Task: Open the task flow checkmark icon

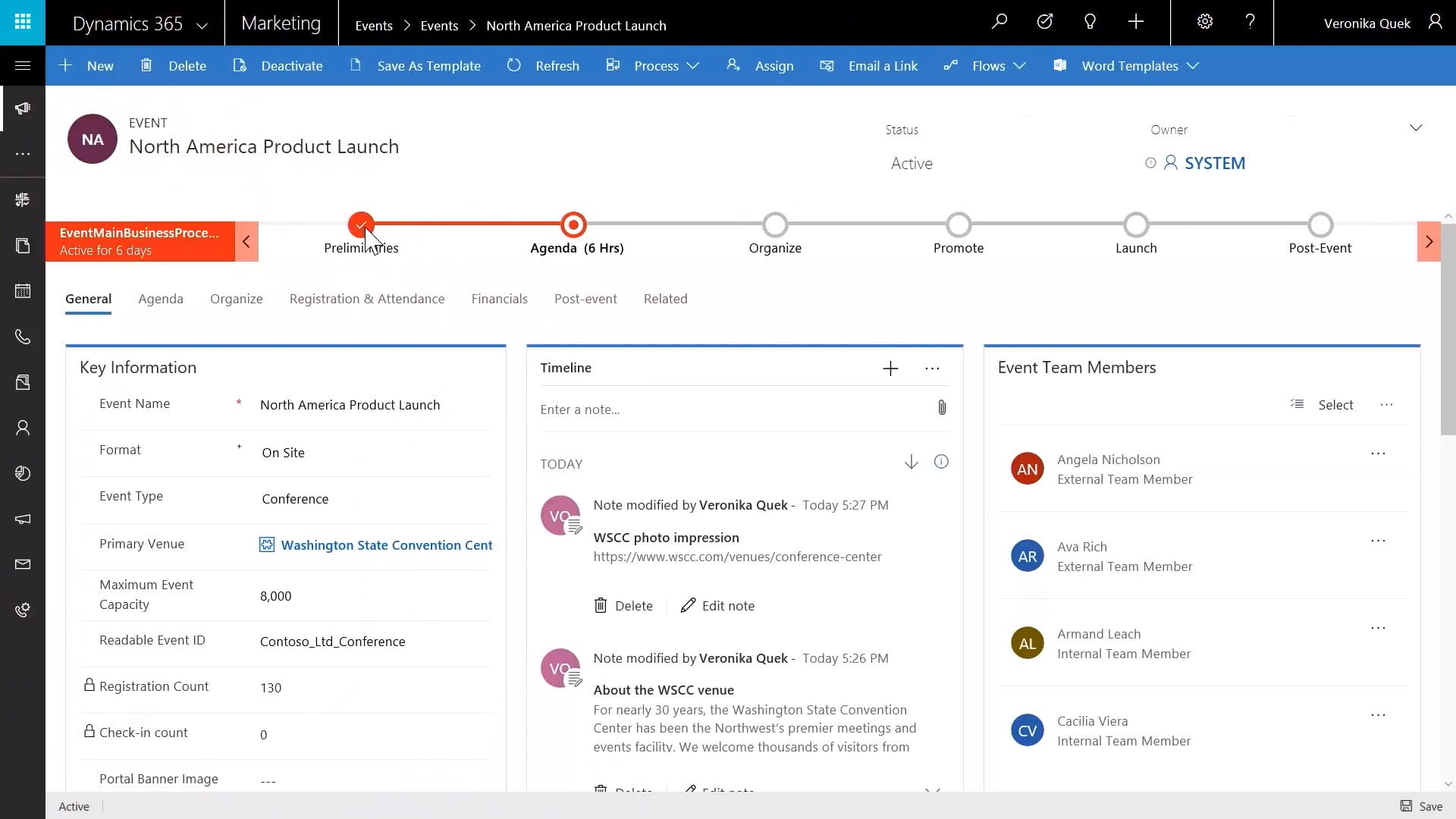Action: coord(1045,22)
